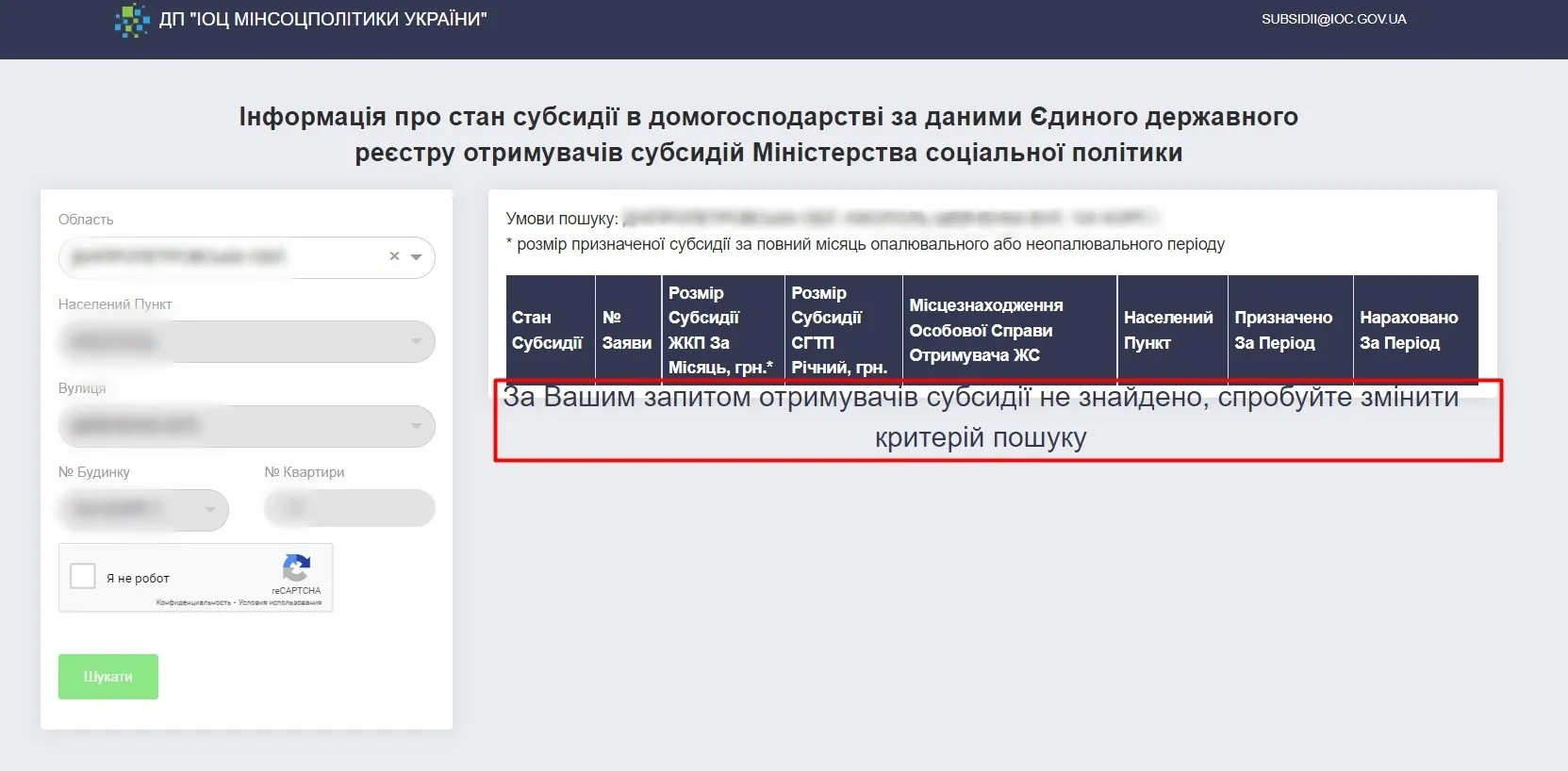Image resolution: width=1568 pixels, height=771 pixels.
Task: Click the IOC pixel logo icon
Action: coord(131,20)
